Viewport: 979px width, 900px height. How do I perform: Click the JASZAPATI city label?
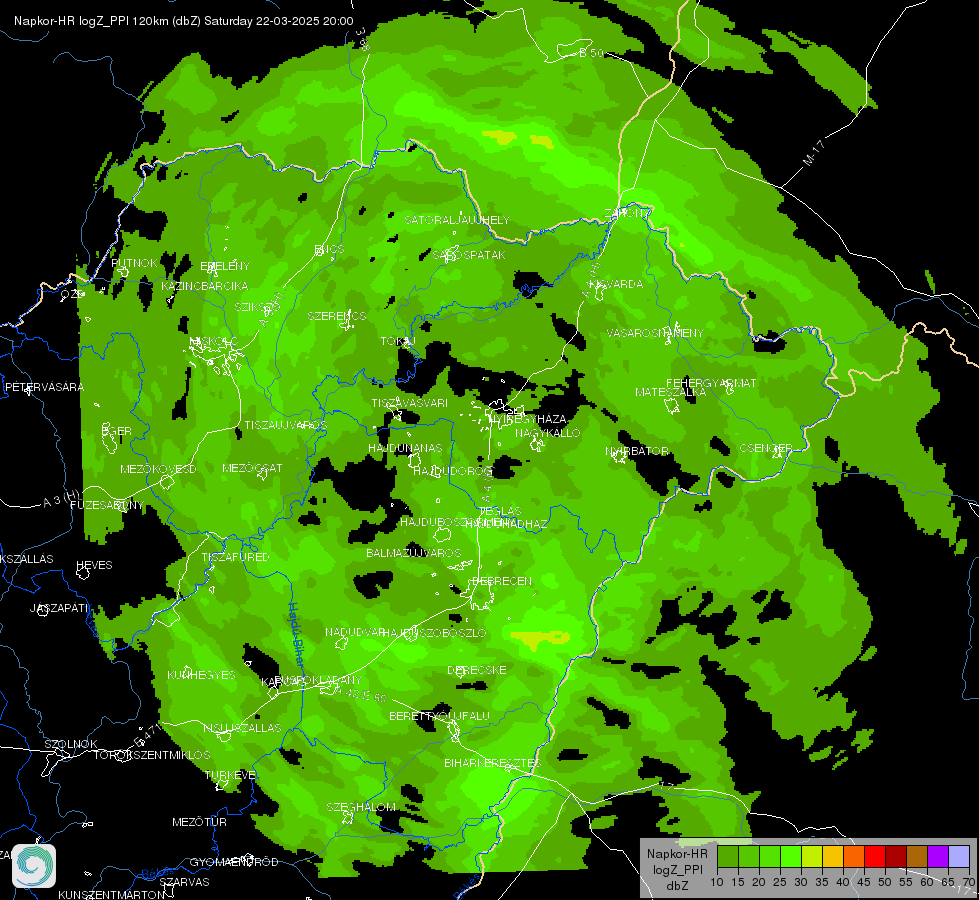pyautogui.click(x=59, y=608)
